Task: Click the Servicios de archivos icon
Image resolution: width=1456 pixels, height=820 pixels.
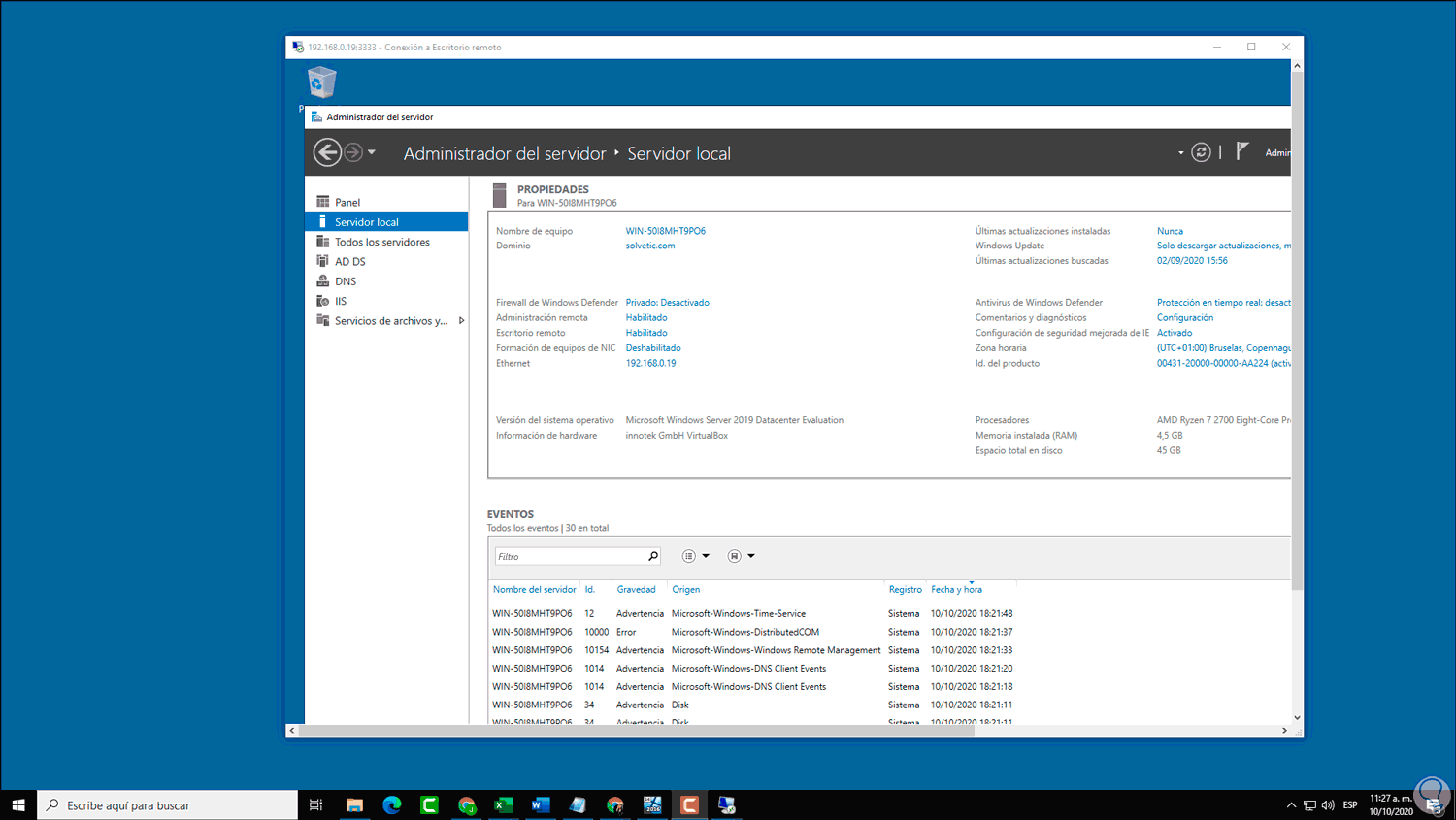Action: click(x=323, y=320)
